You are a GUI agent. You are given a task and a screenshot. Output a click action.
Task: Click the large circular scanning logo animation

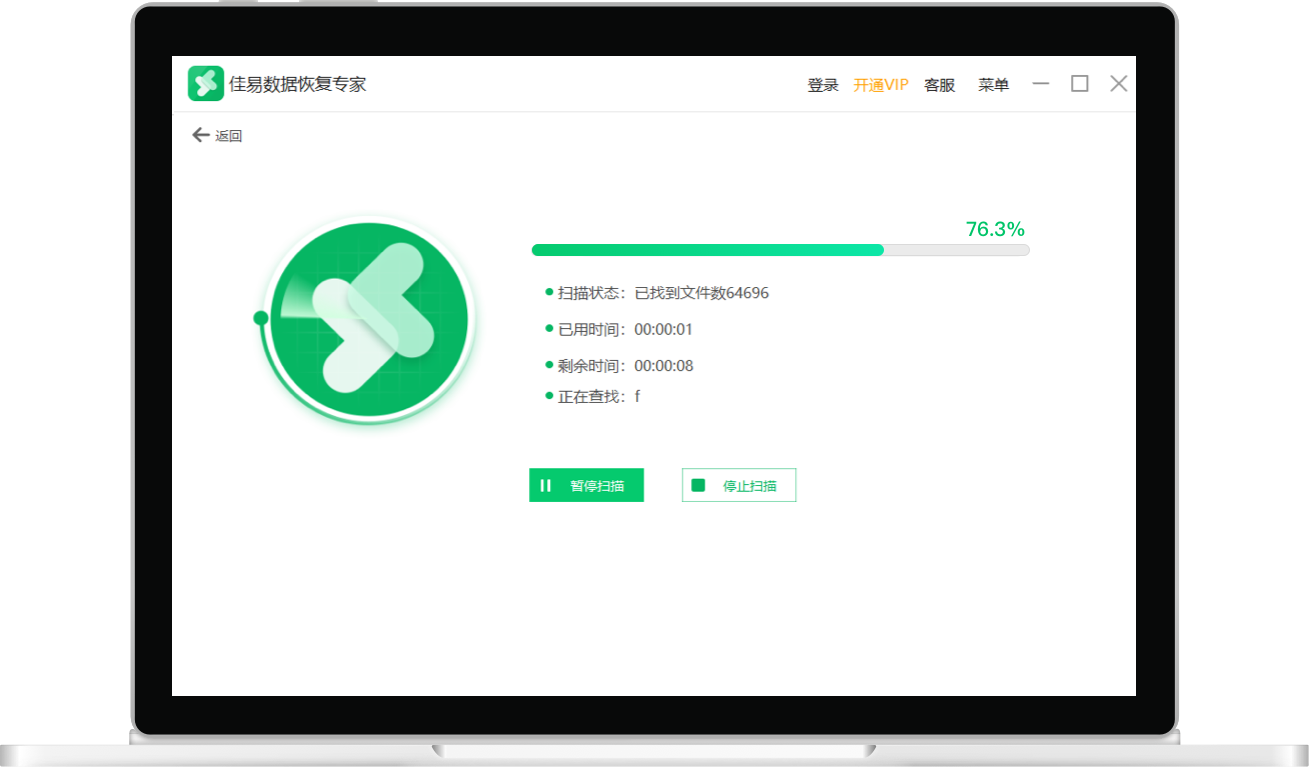coord(368,320)
